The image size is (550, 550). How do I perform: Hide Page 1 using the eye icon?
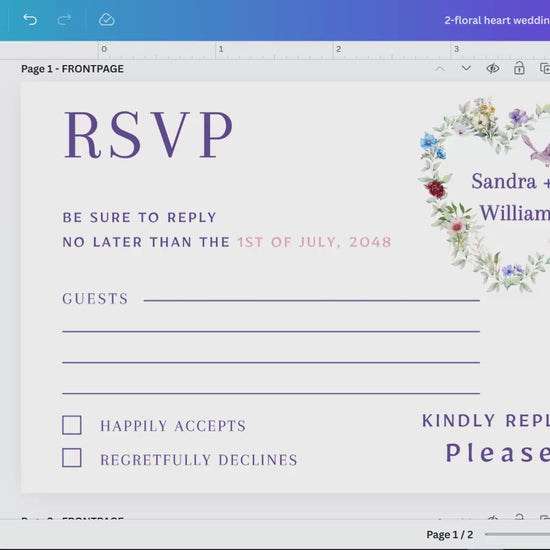[x=493, y=68]
